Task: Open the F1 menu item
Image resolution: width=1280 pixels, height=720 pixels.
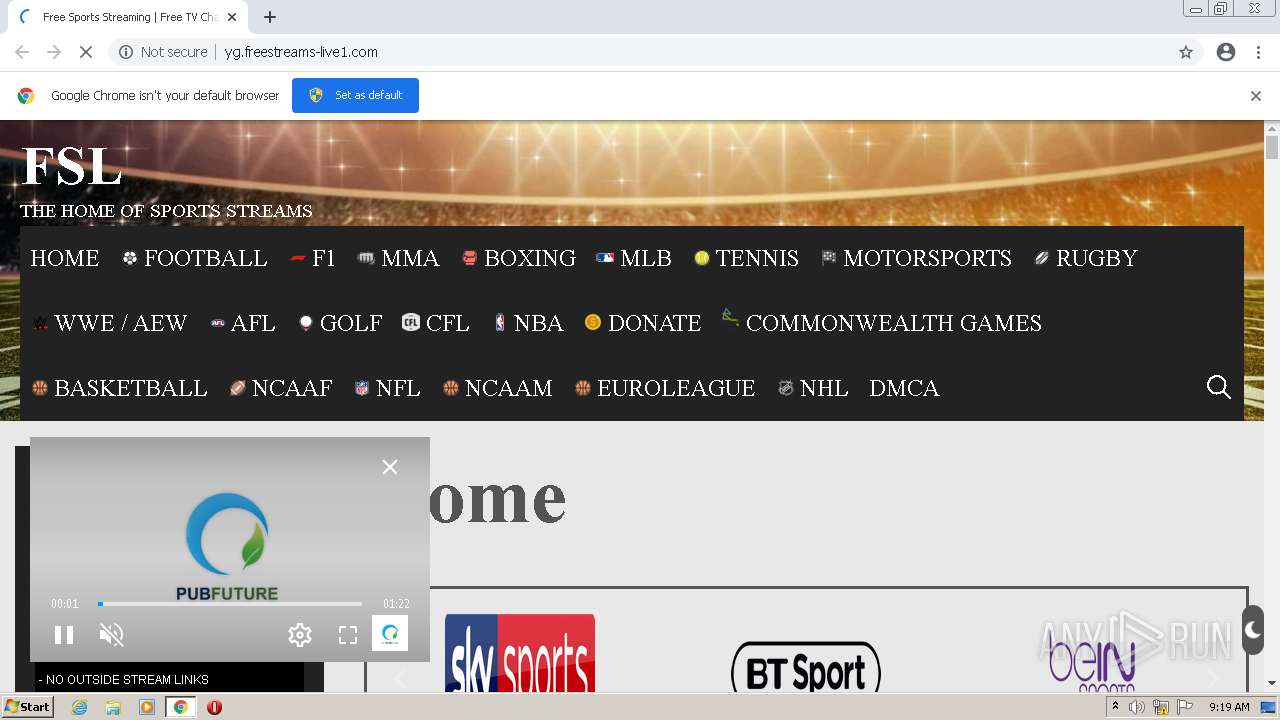Action: [x=313, y=258]
